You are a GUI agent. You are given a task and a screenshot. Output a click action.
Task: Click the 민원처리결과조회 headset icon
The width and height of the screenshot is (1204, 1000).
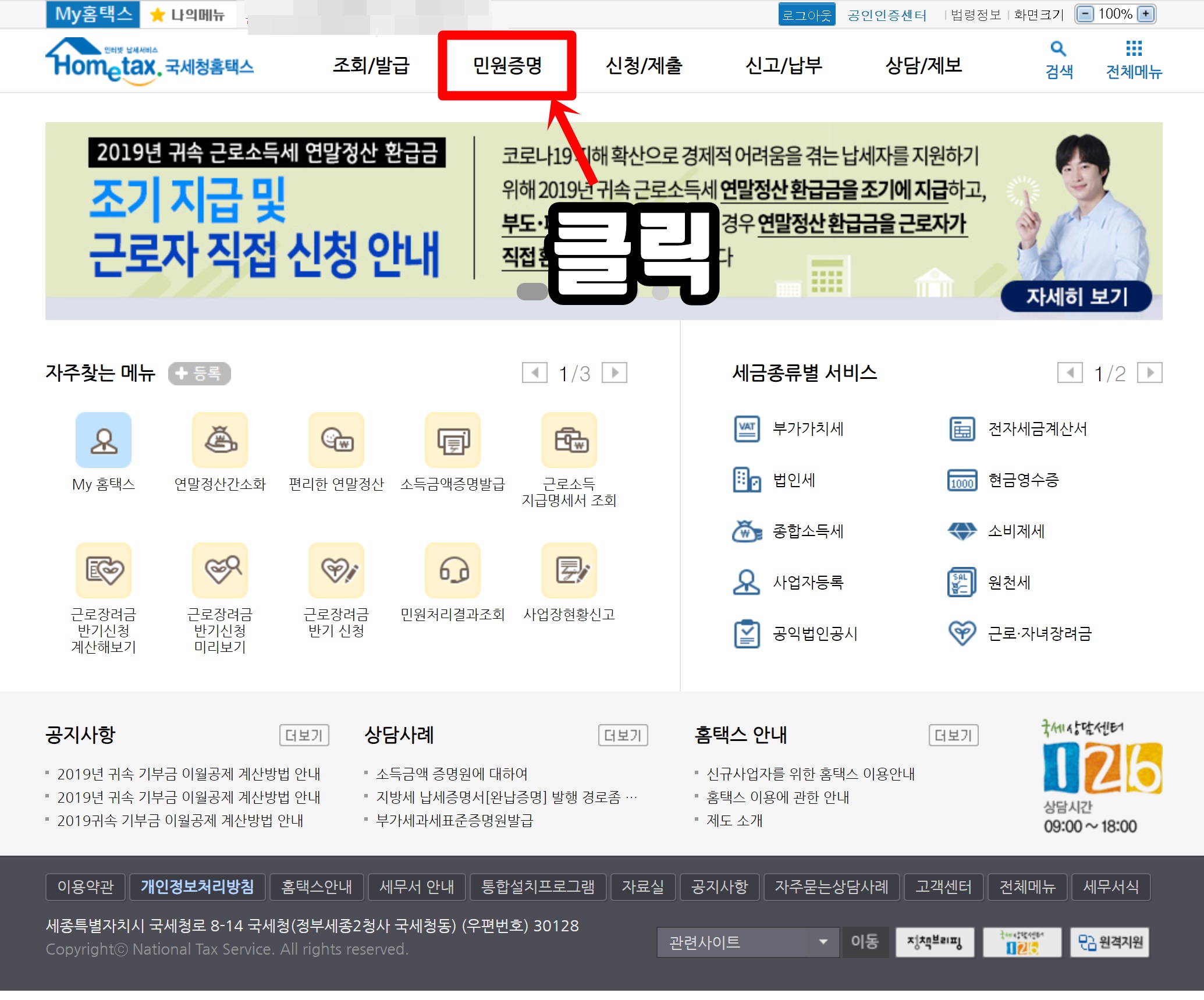pos(453,570)
